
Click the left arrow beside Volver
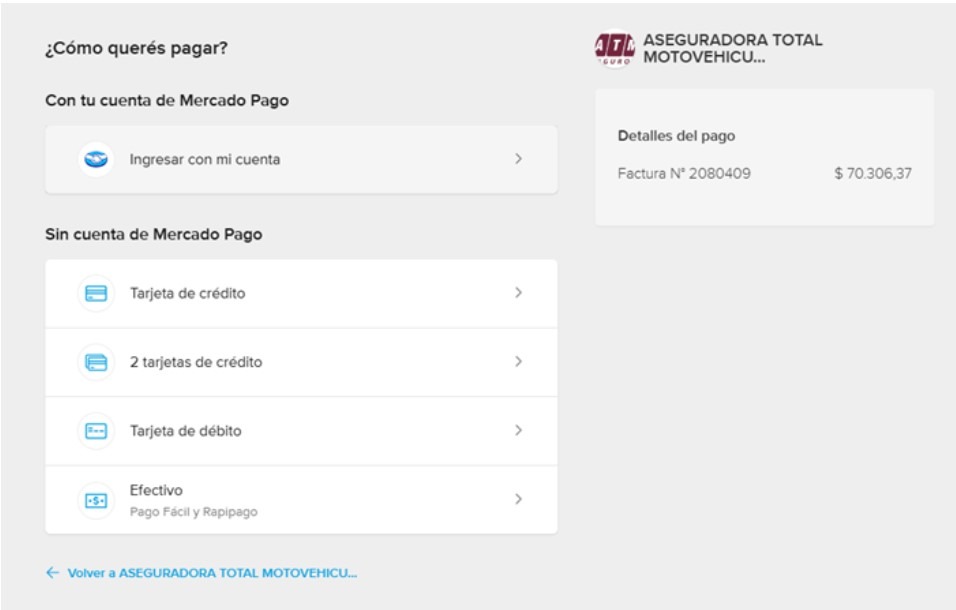point(52,573)
